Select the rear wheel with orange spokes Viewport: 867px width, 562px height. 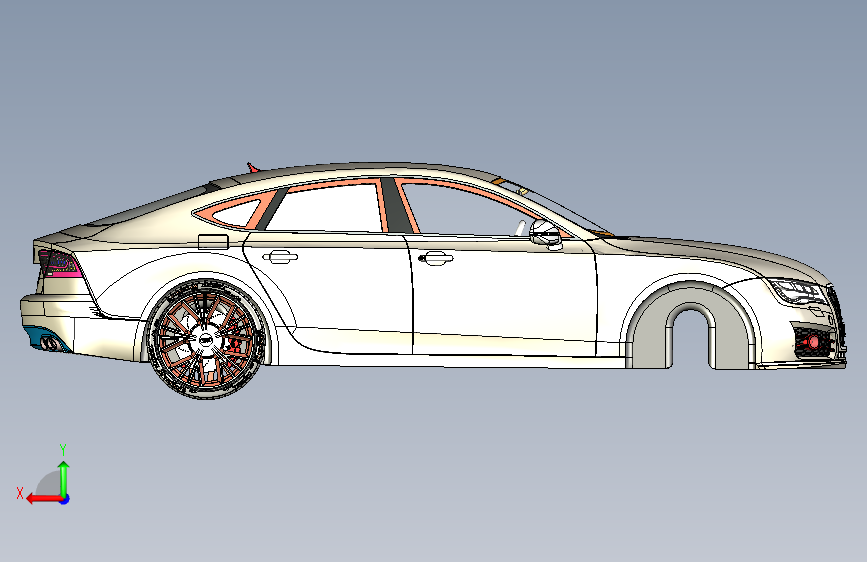tap(206, 339)
